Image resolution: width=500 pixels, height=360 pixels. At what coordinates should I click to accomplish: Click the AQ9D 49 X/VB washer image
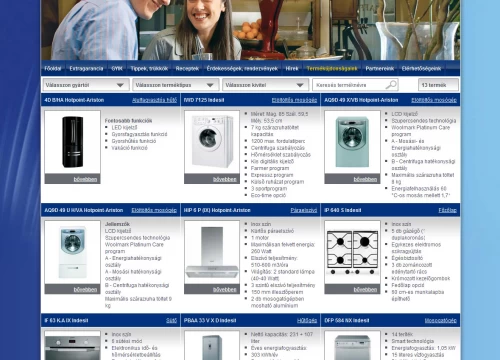352,142
